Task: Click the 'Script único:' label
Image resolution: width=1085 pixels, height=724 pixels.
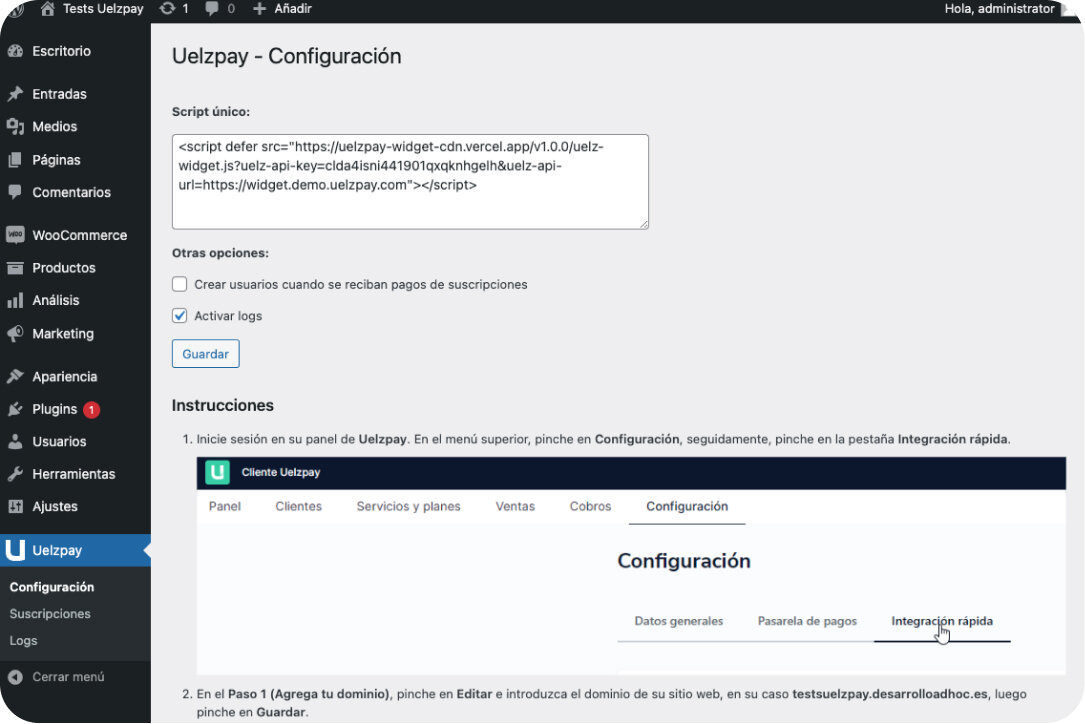Action: coord(210,112)
